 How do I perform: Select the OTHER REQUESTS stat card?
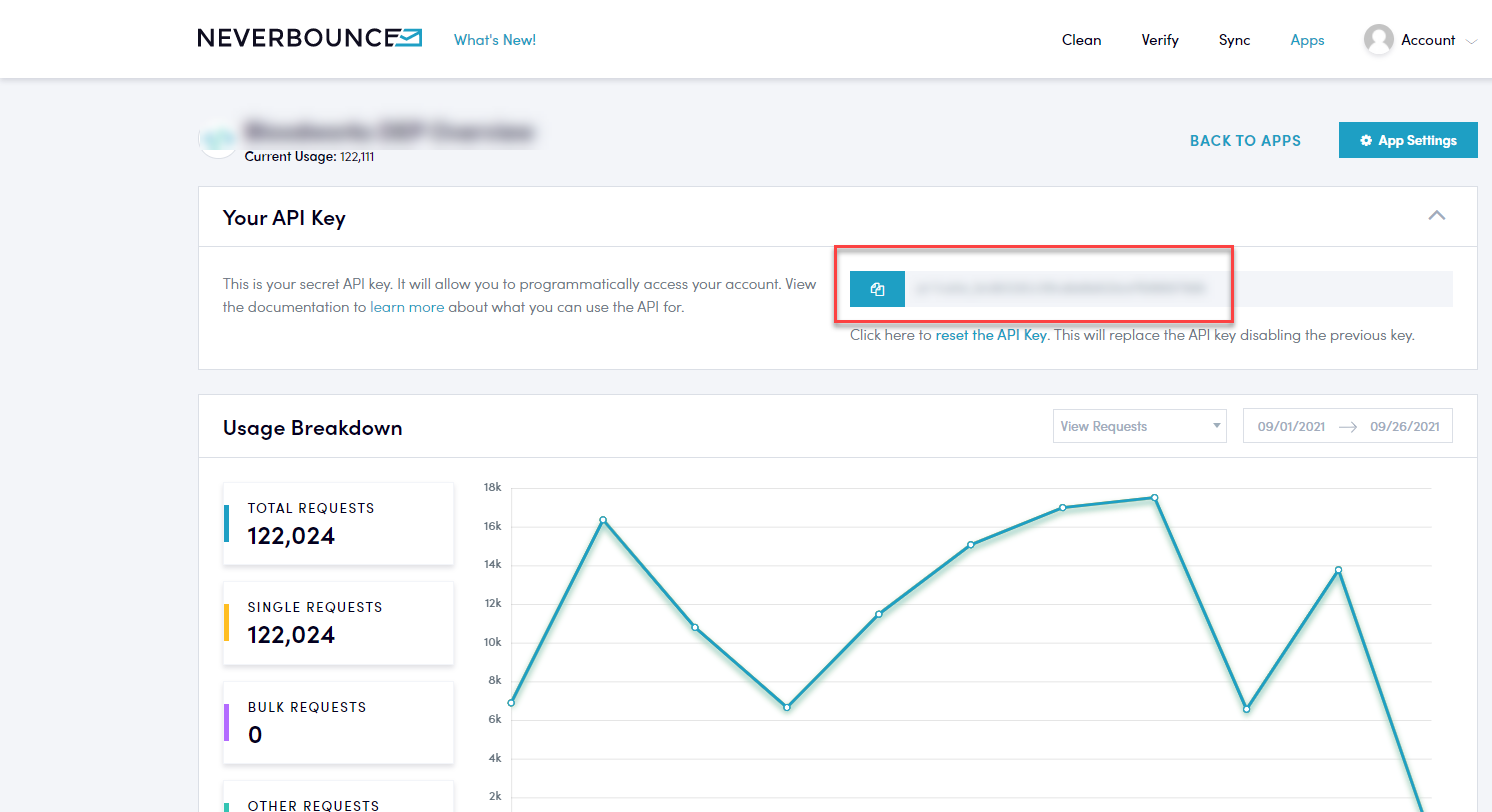click(x=338, y=797)
